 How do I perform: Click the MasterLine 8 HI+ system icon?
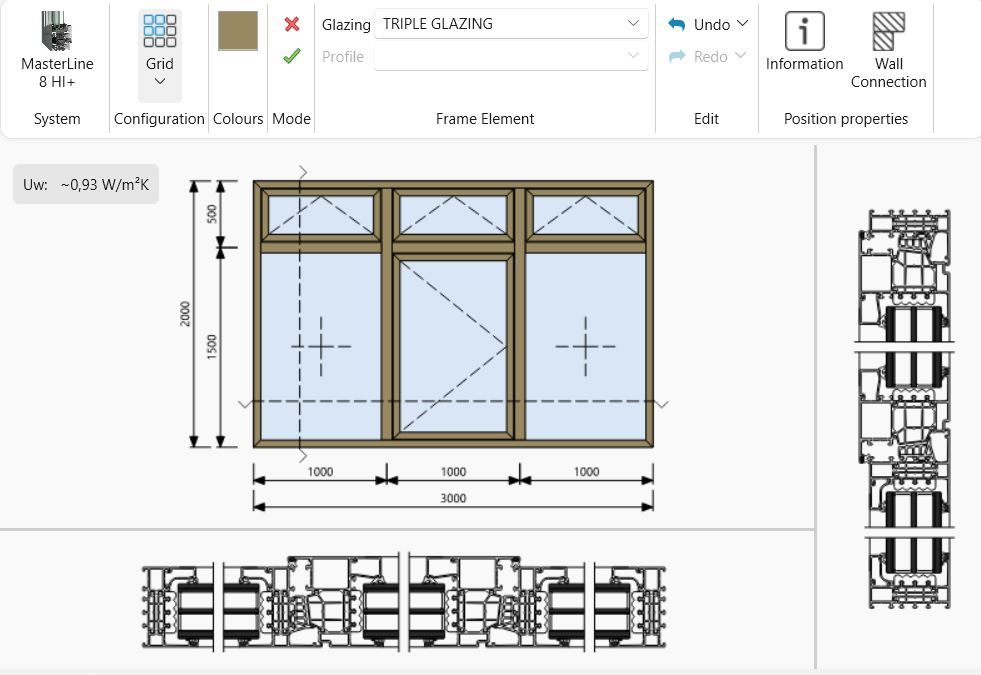tap(57, 32)
